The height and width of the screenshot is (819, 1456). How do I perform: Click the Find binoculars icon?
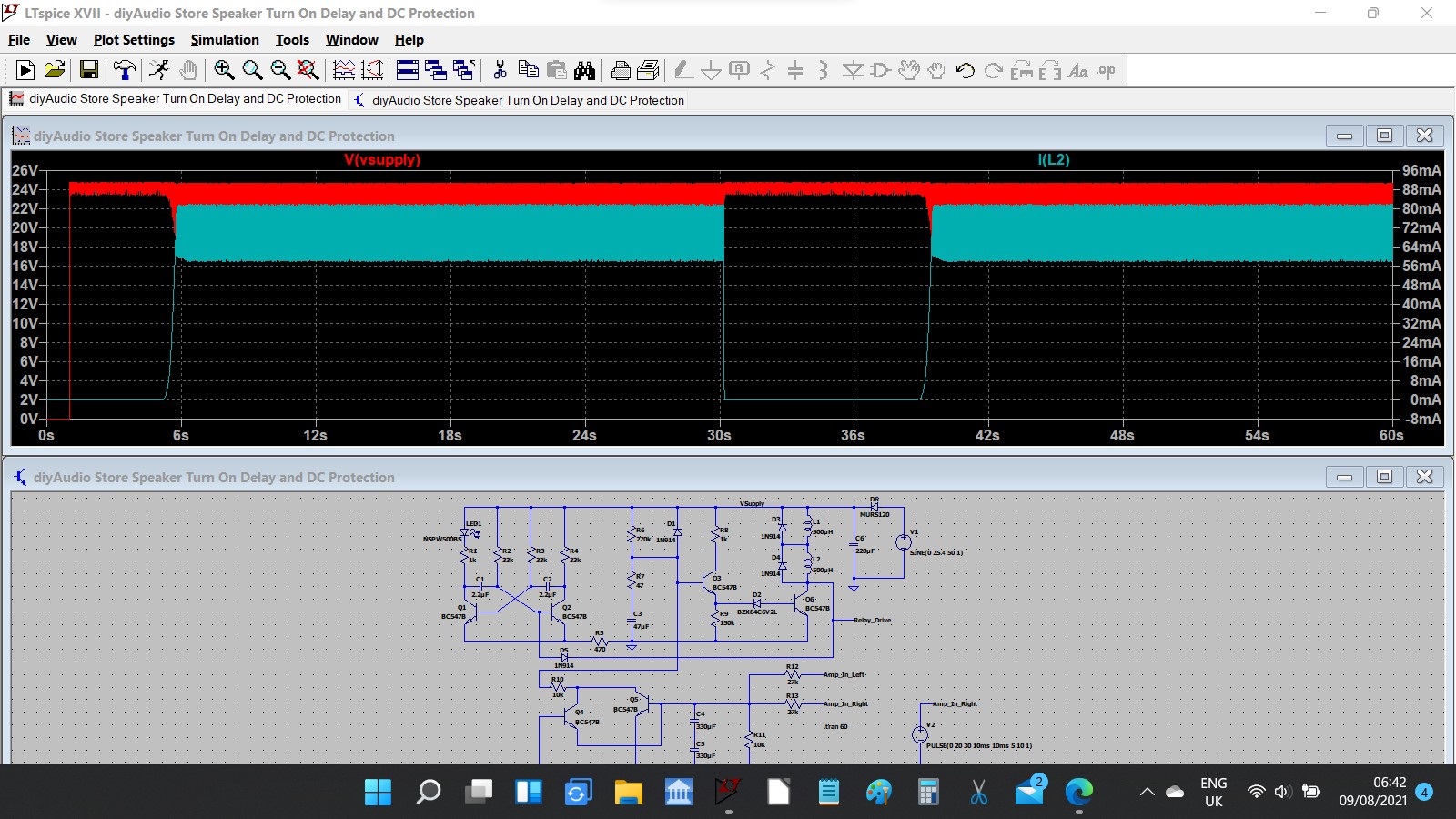pos(584,70)
